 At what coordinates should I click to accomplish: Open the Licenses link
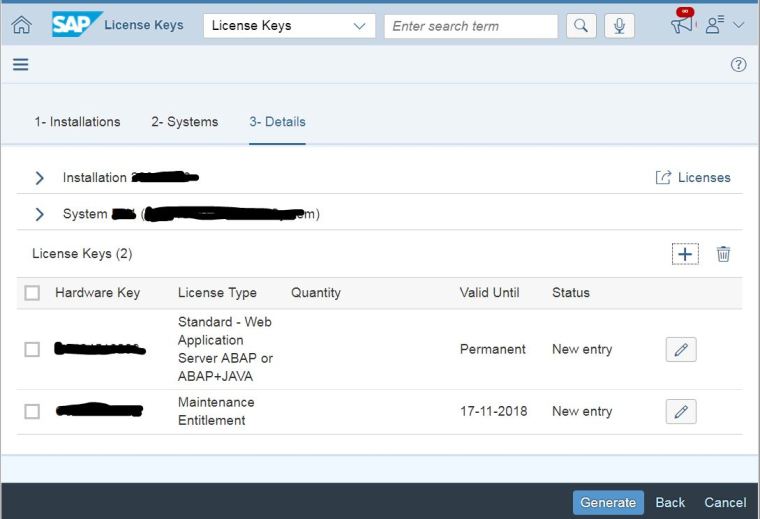coord(693,177)
